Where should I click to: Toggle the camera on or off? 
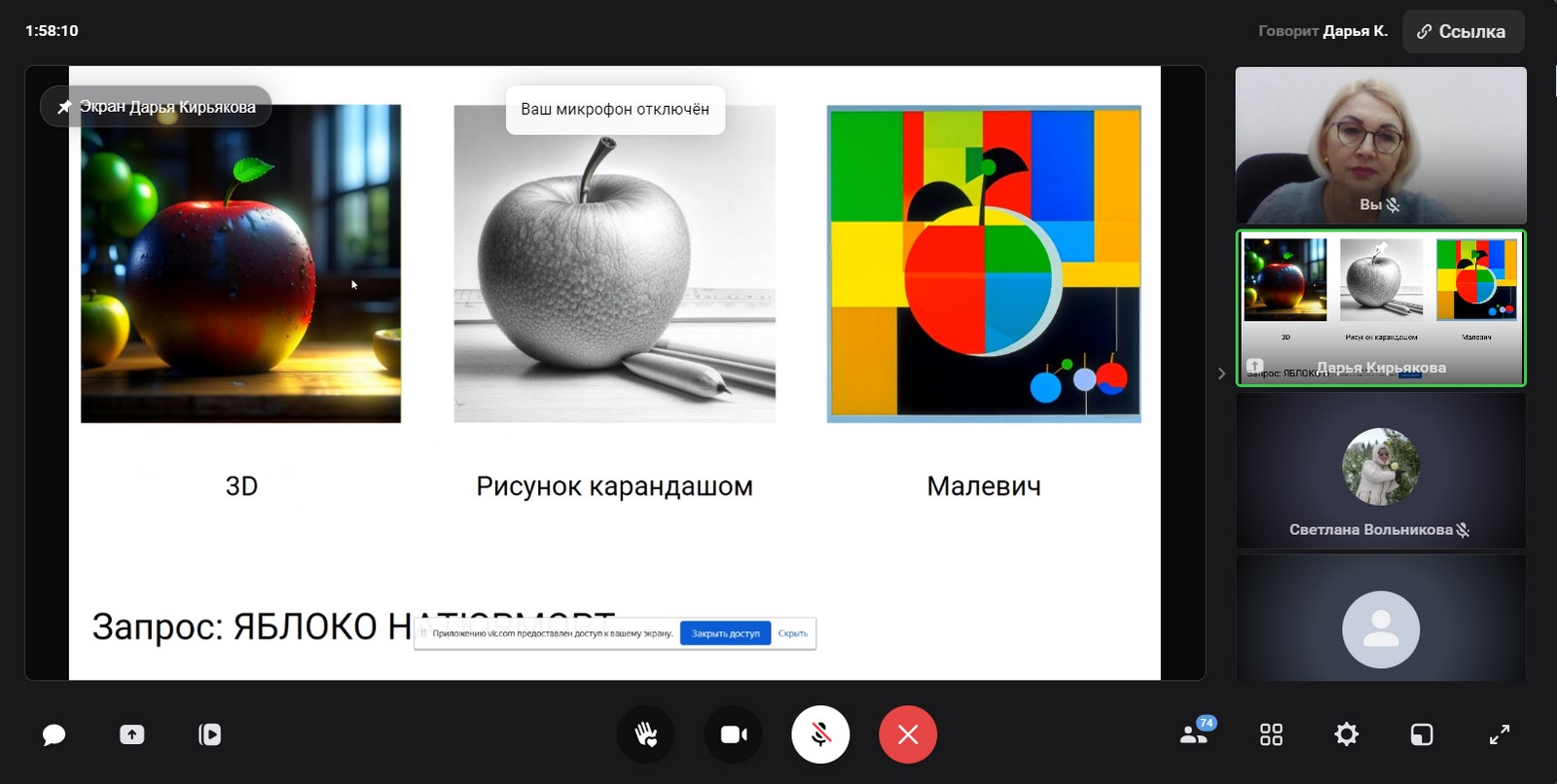[734, 734]
